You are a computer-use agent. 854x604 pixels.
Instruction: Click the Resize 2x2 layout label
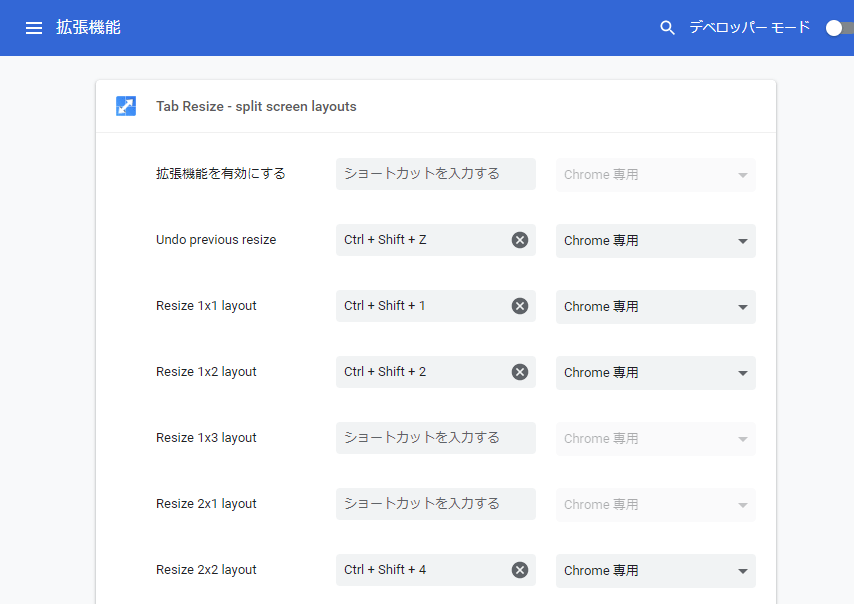pos(206,570)
